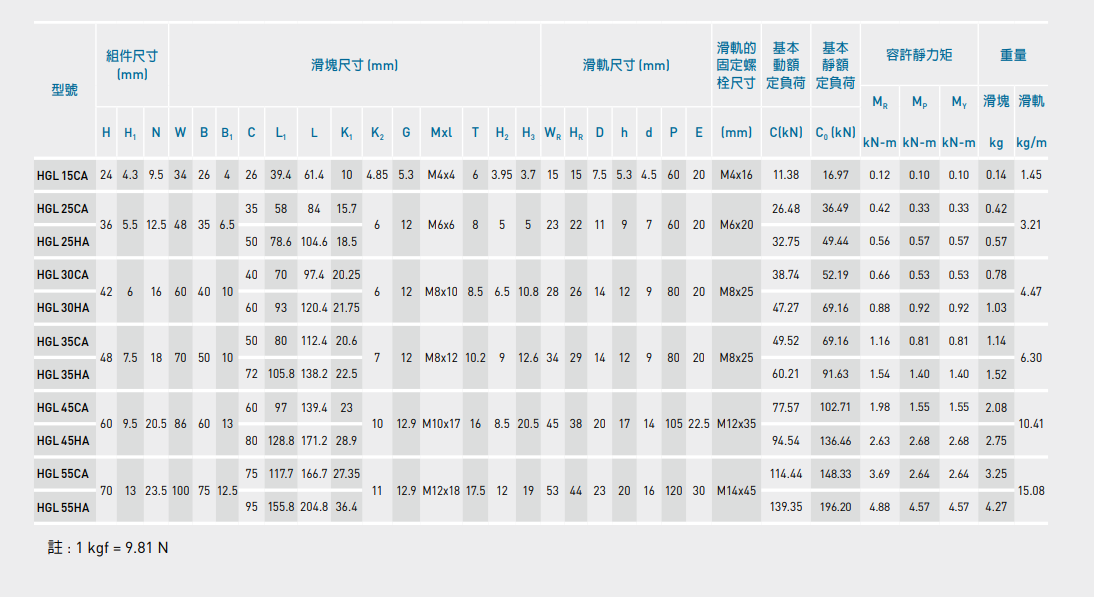Click the 基本靜額定負荷 header

click(835, 65)
